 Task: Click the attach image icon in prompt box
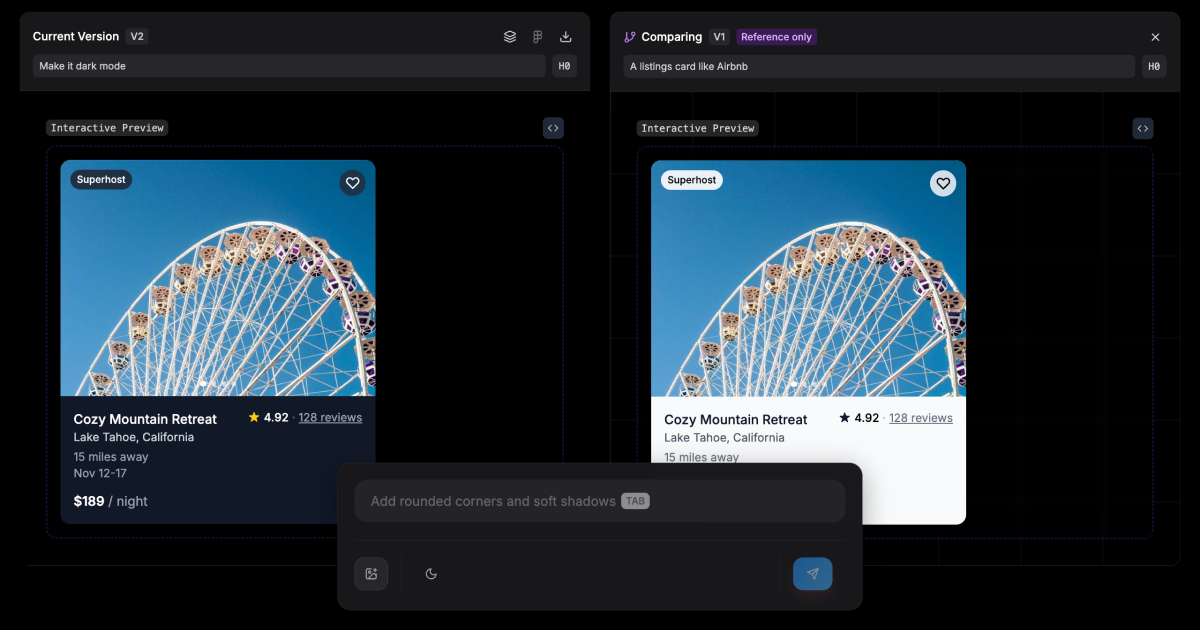[371, 573]
